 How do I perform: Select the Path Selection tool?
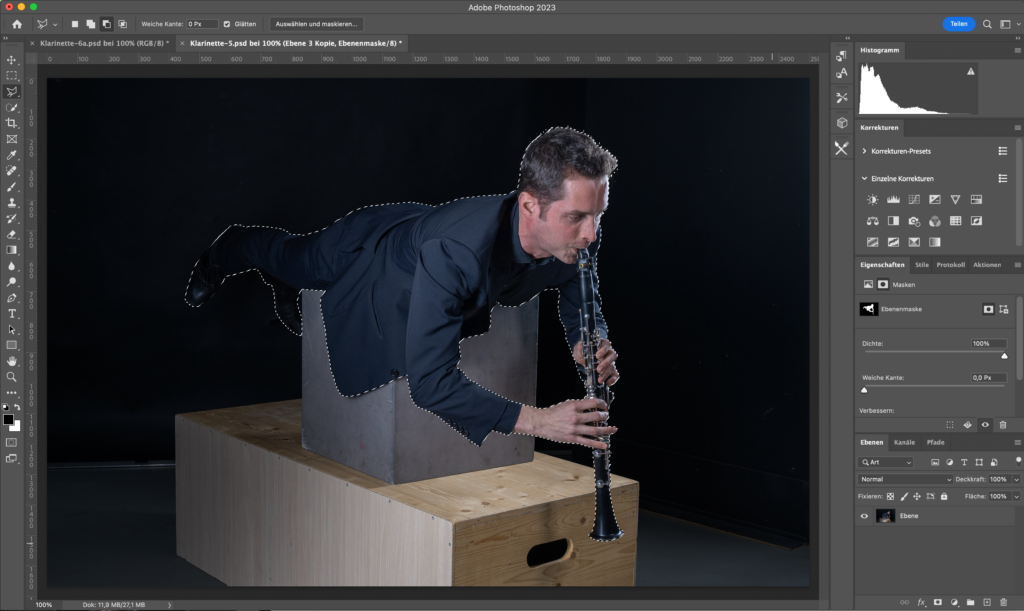pyautogui.click(x=12, y=329)
